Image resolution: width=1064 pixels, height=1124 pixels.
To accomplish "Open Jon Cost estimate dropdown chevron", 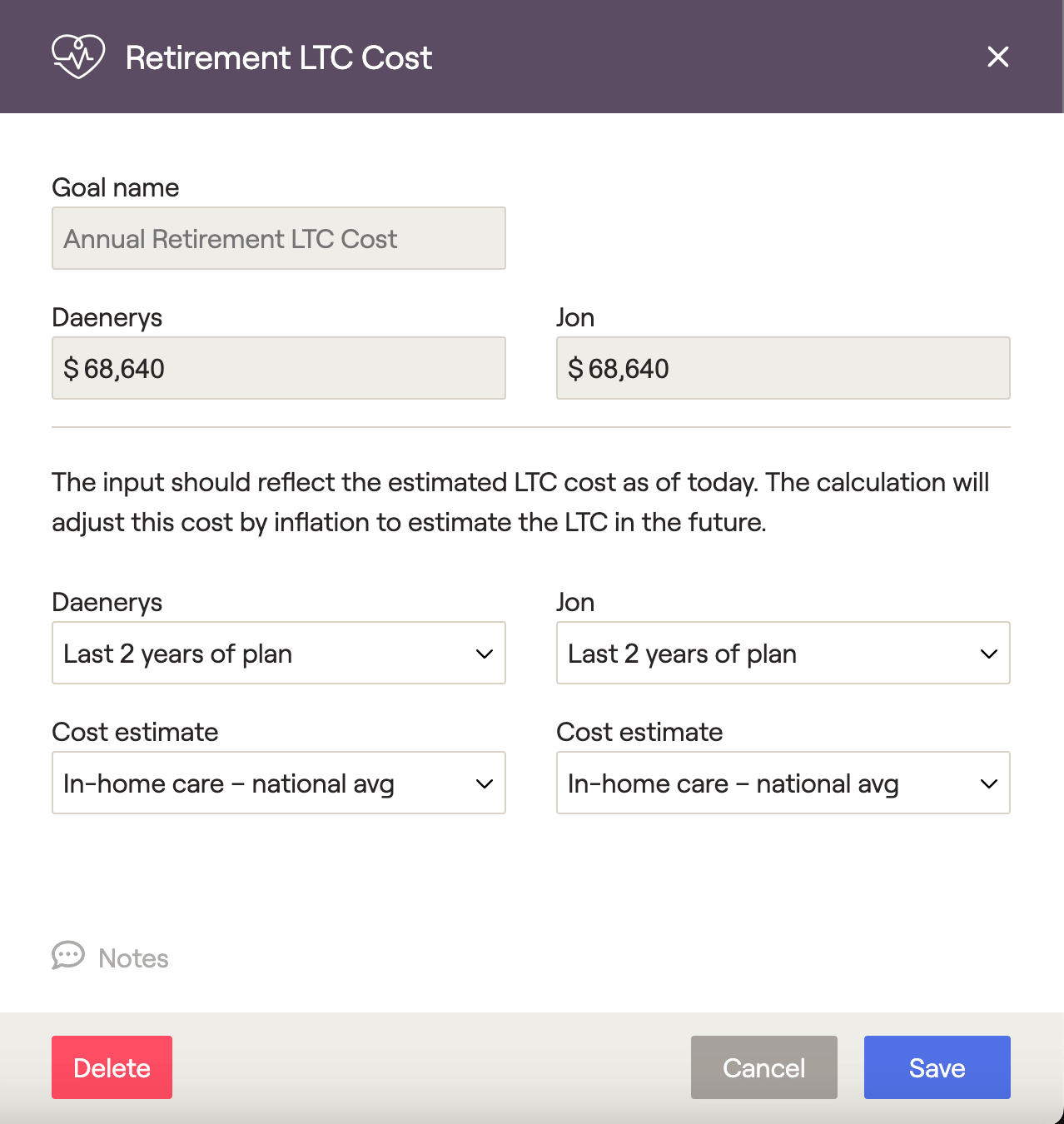I will (989, 783).
